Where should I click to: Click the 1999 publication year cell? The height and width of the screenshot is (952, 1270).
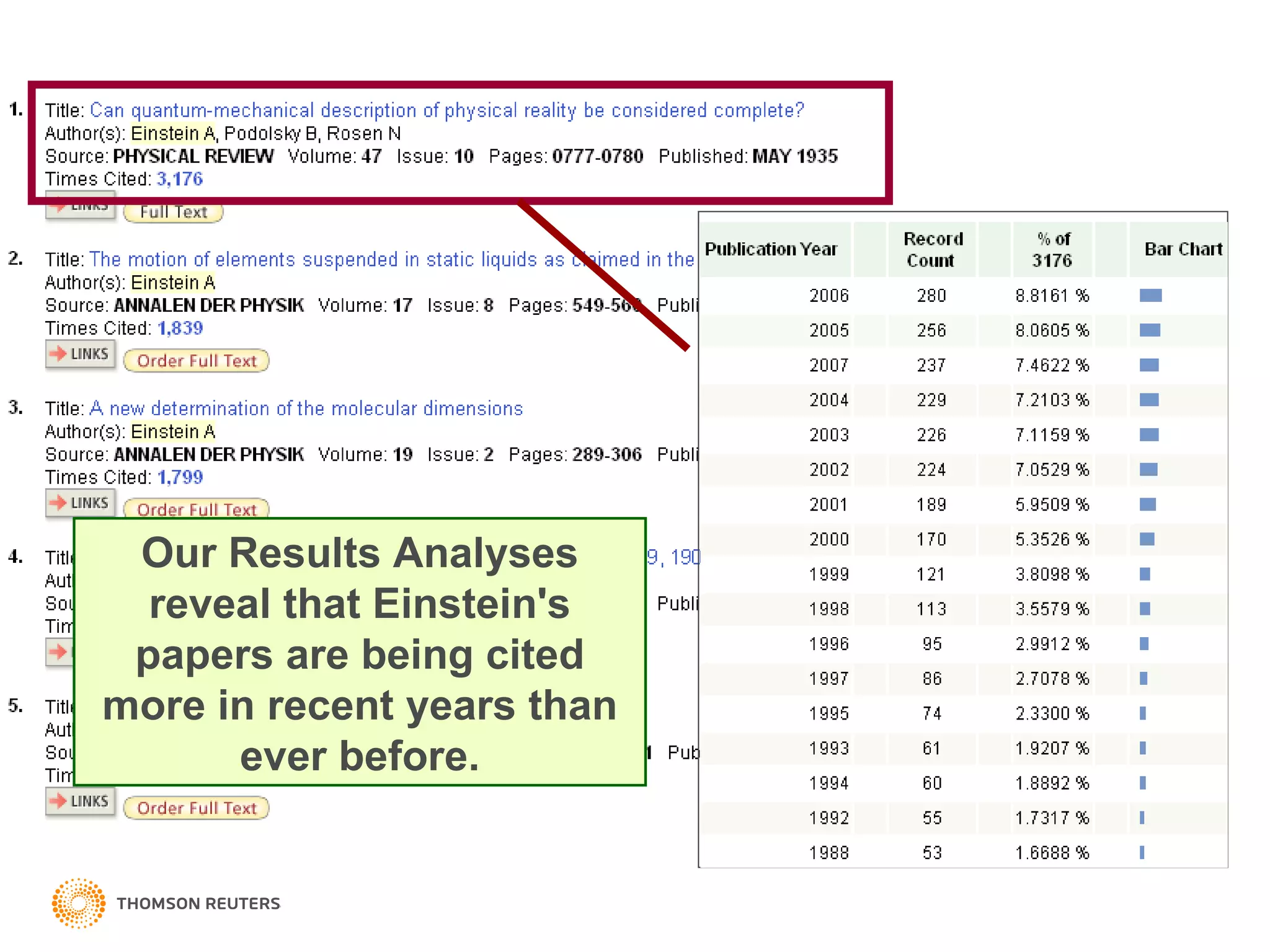(829, 575)
